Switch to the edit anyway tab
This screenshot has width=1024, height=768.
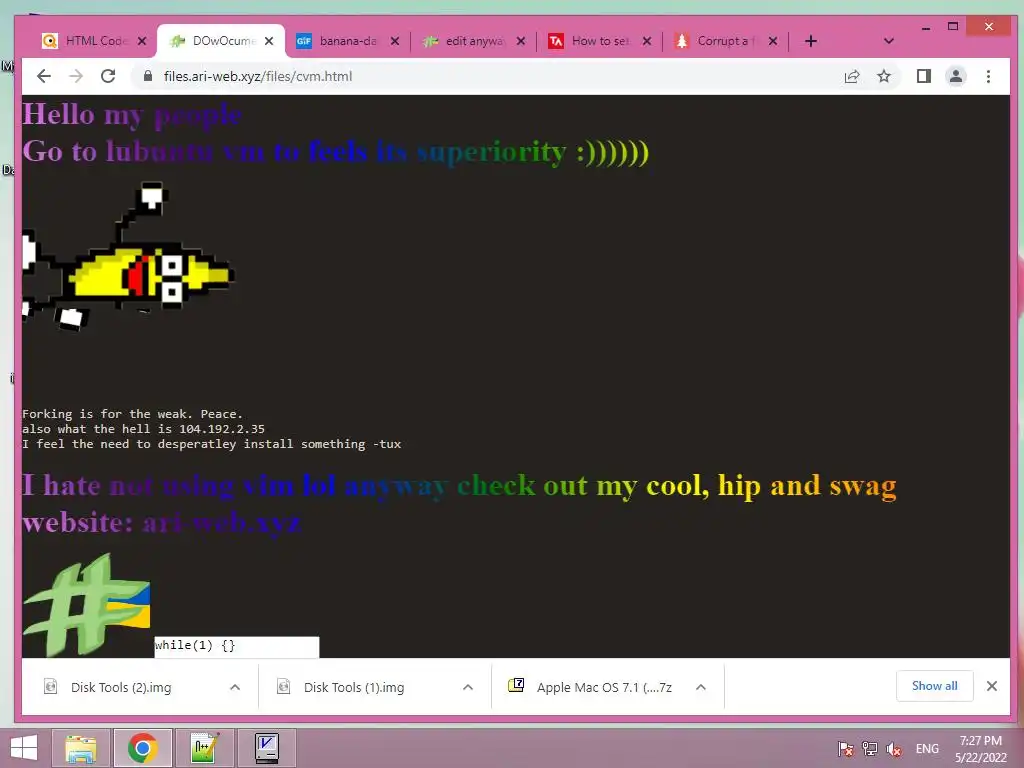coord(473,41)
